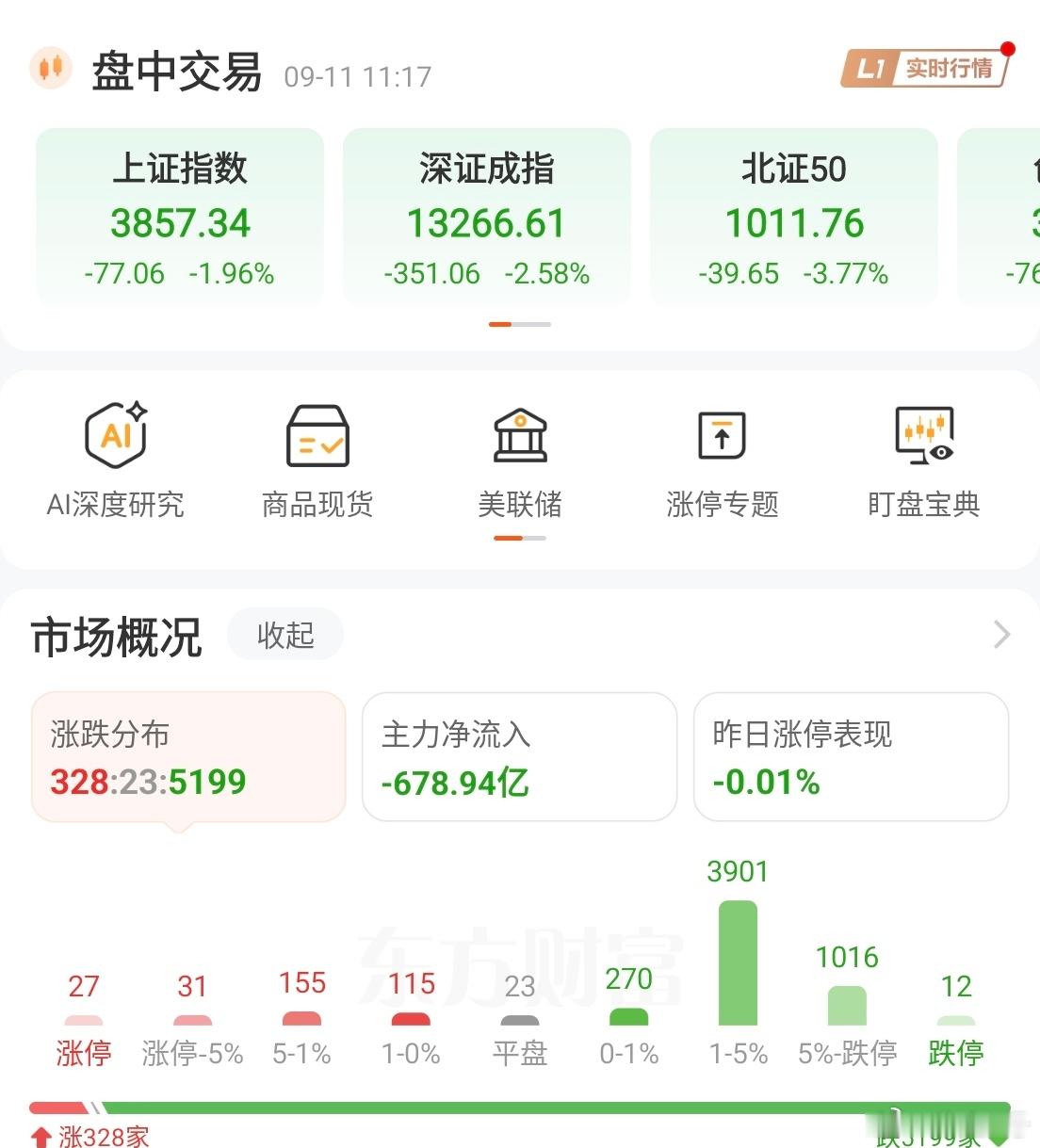Viewport: 1040px width, 1148px height.
Task: Tap the 0-1% decline bar showing 270
Action: tap(629, 1017)
